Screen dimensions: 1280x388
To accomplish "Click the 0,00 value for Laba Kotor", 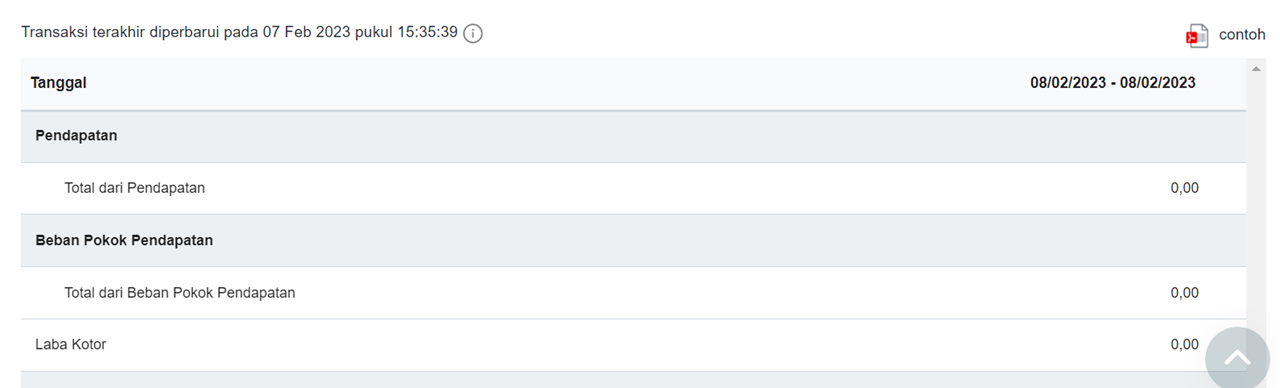I will (1184, 344).
